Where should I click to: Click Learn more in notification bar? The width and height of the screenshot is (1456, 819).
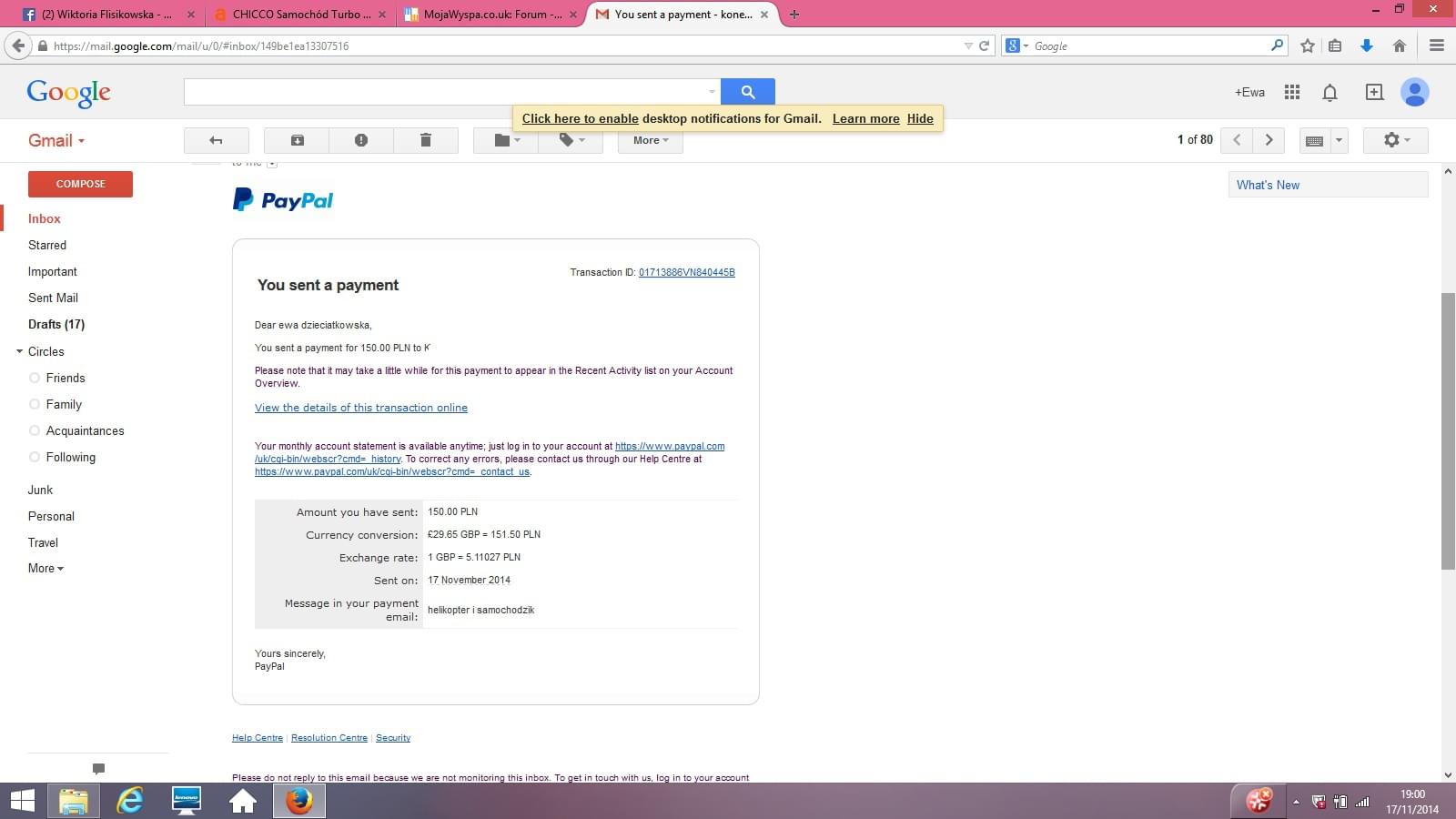[x=865, y=118]
